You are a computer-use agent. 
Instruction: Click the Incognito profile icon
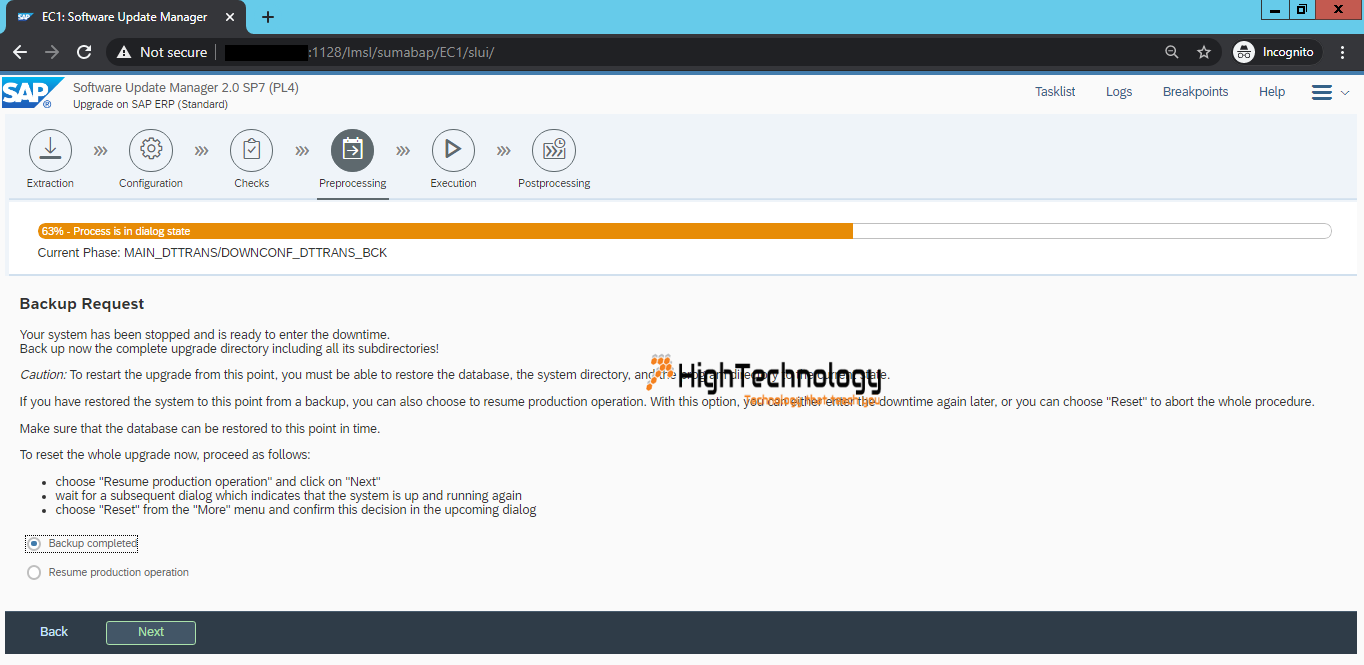tap(1244, 52)
